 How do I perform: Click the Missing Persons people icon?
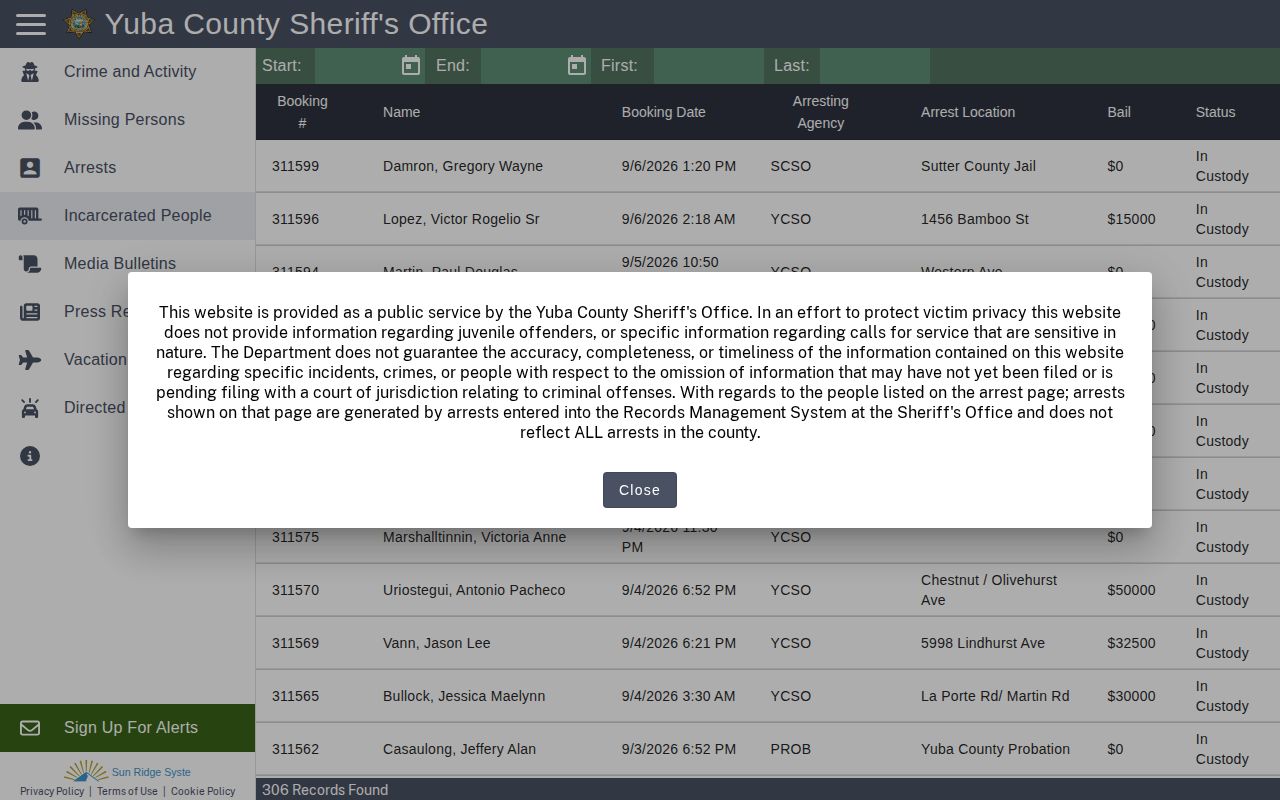[30, 120]
